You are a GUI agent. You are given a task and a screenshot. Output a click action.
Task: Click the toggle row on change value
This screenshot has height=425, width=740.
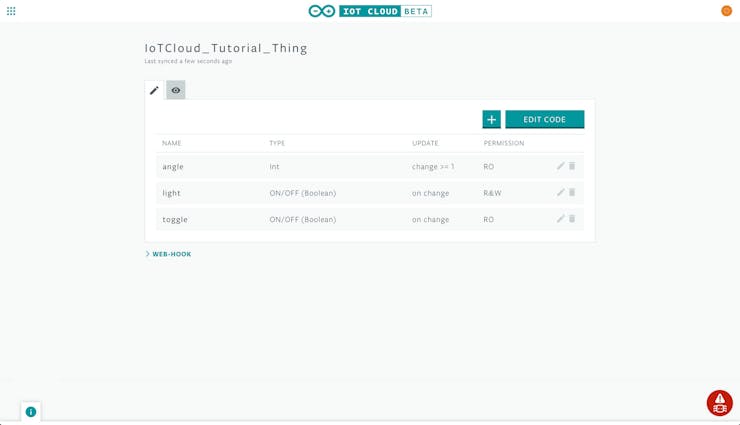[430, 219]
